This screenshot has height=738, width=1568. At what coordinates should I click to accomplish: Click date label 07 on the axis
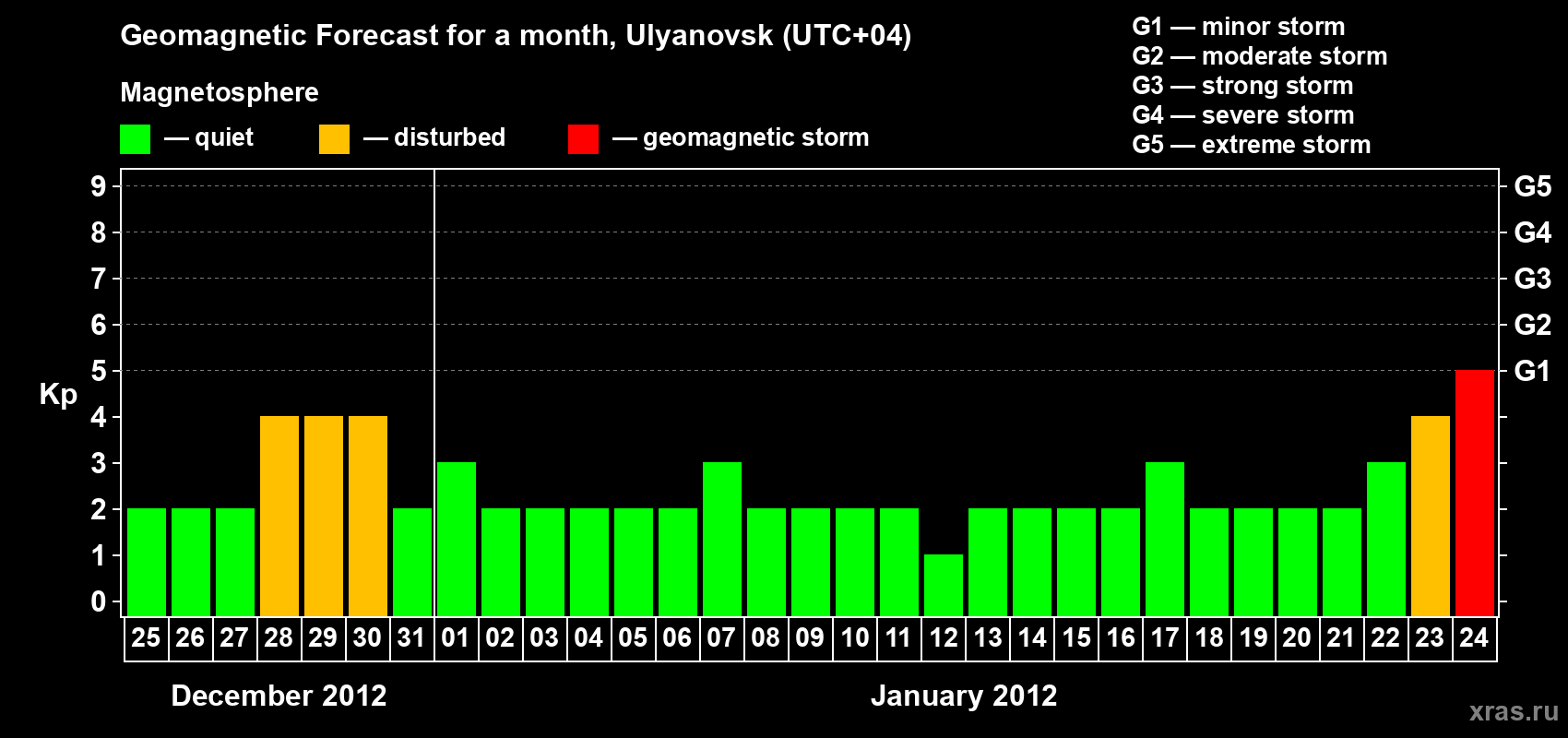tap(721, 637)
